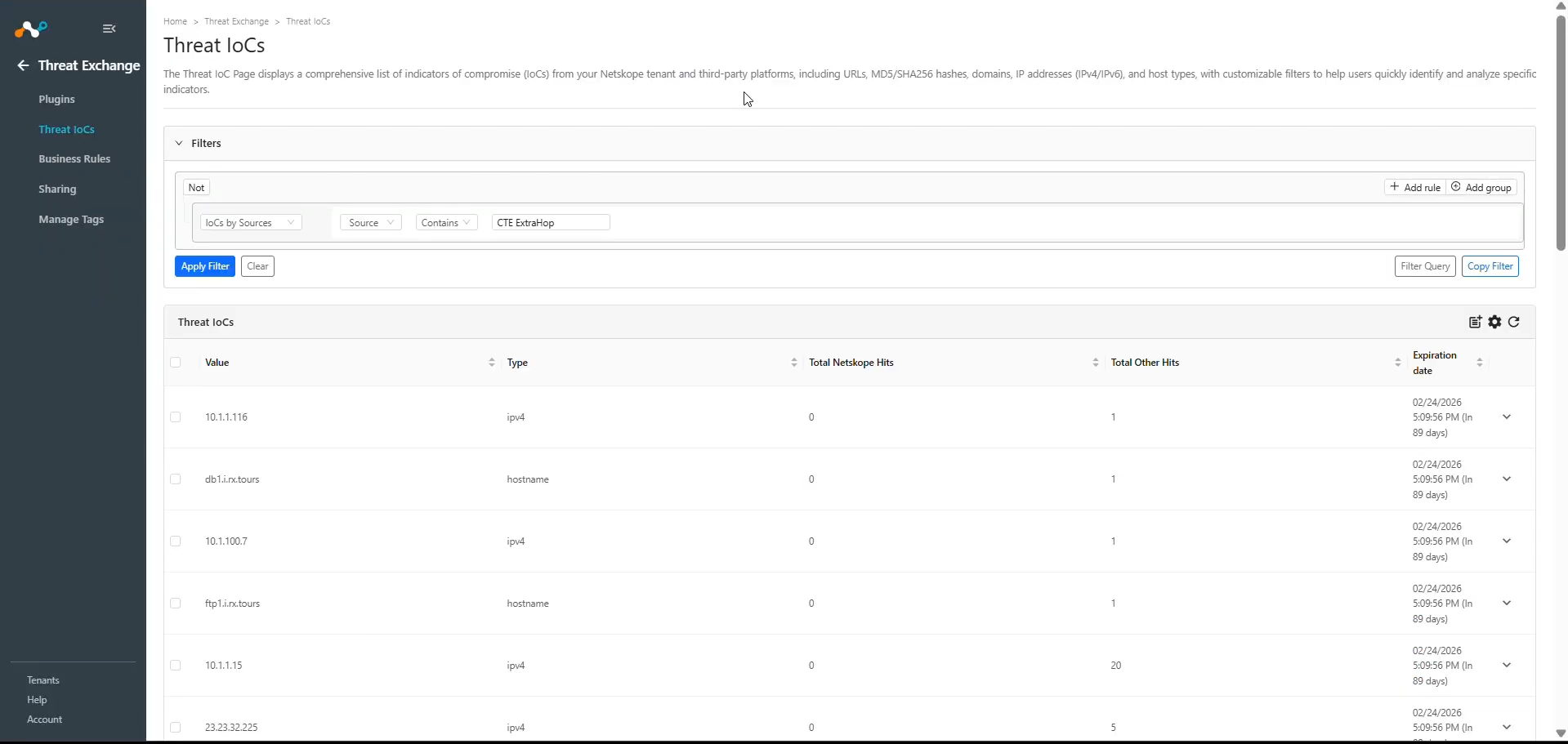Expand the ftp1.i.rx.tours row details
The height and width of the screenshot is (744, 1568).
pyautogui.click(x=1507, y=604)
